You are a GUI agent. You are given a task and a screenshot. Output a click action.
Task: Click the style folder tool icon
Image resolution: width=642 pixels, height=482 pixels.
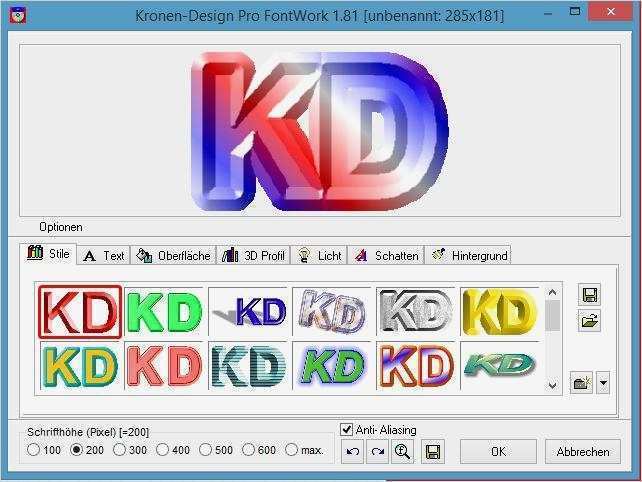[x=581, y=383]
